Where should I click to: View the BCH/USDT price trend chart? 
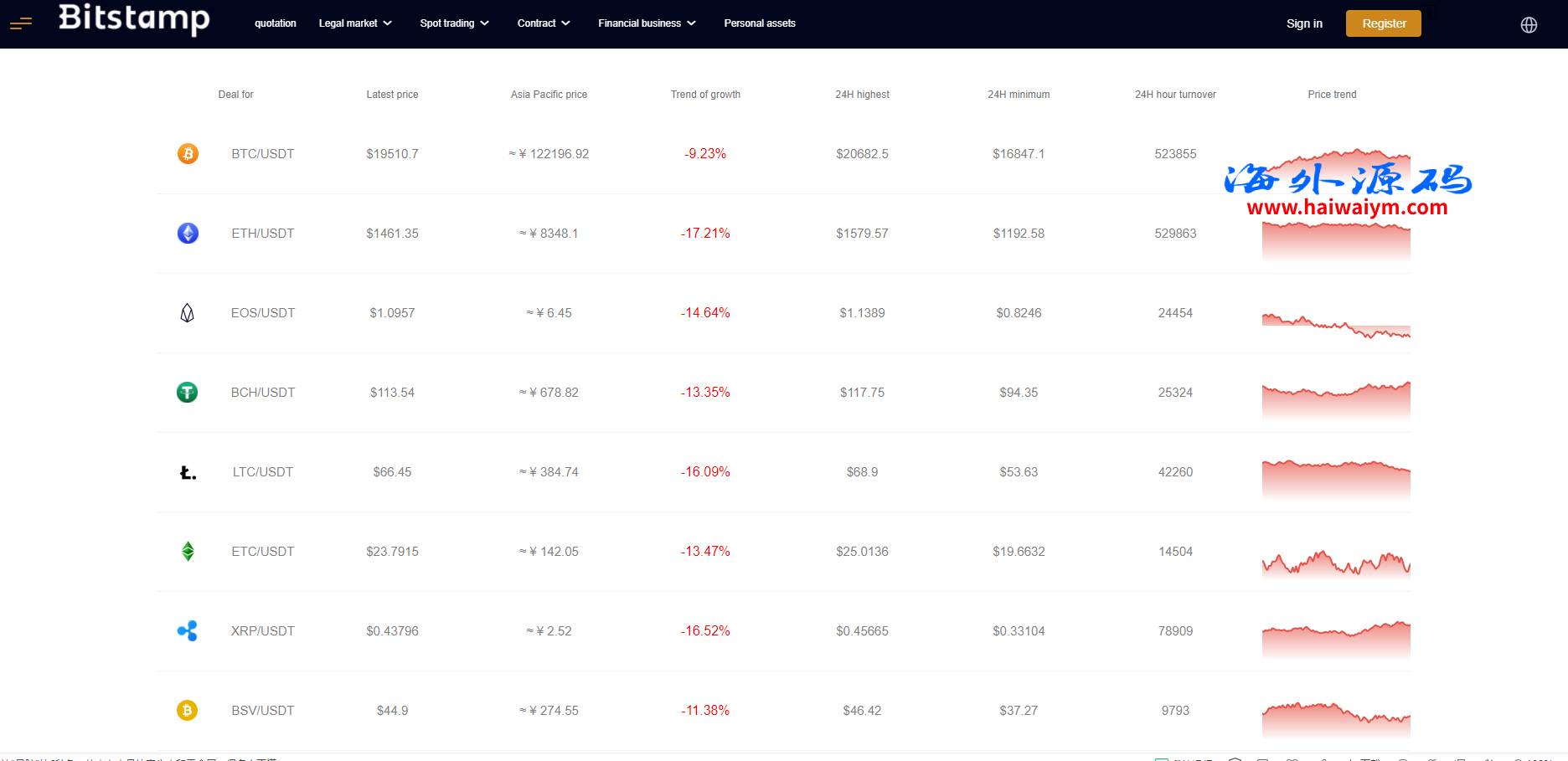tap(1336, 398)
